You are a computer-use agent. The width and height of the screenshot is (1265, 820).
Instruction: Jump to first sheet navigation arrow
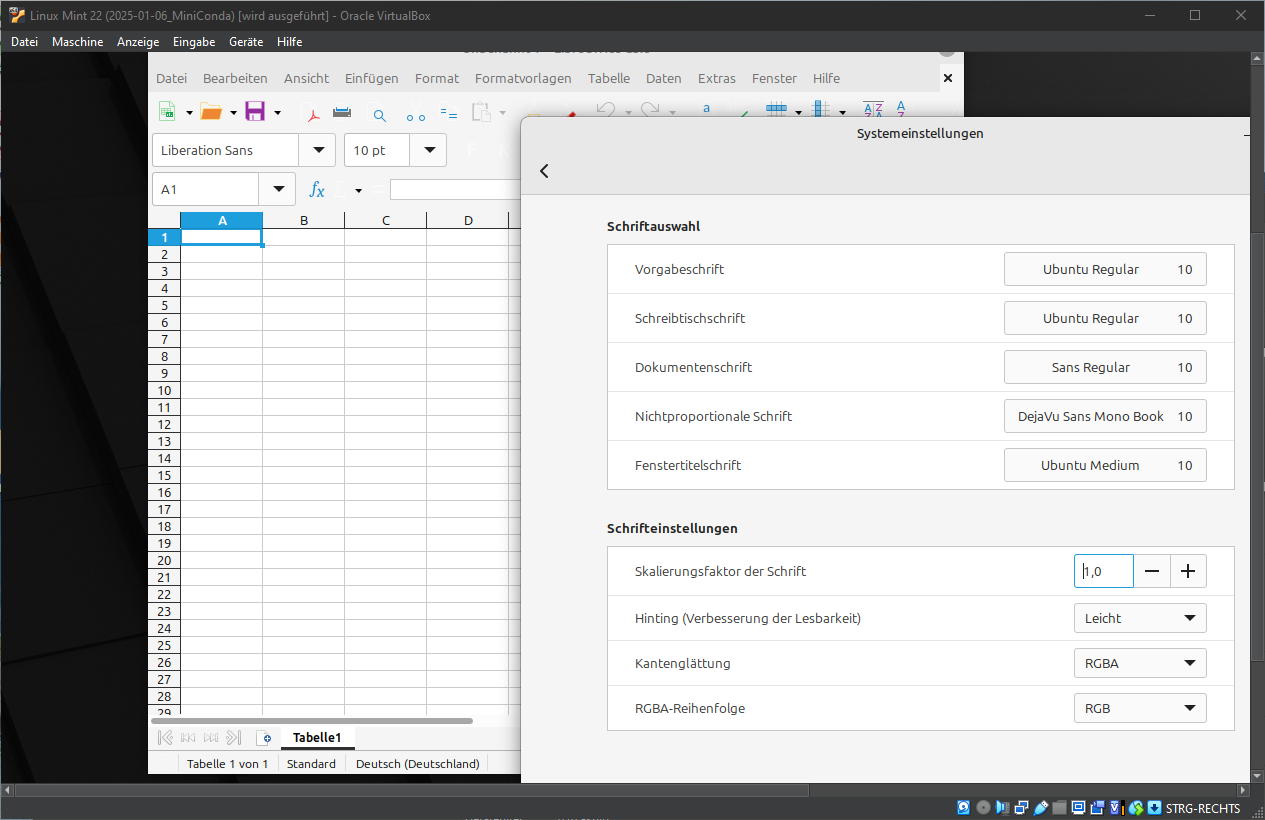pos(166,738)
